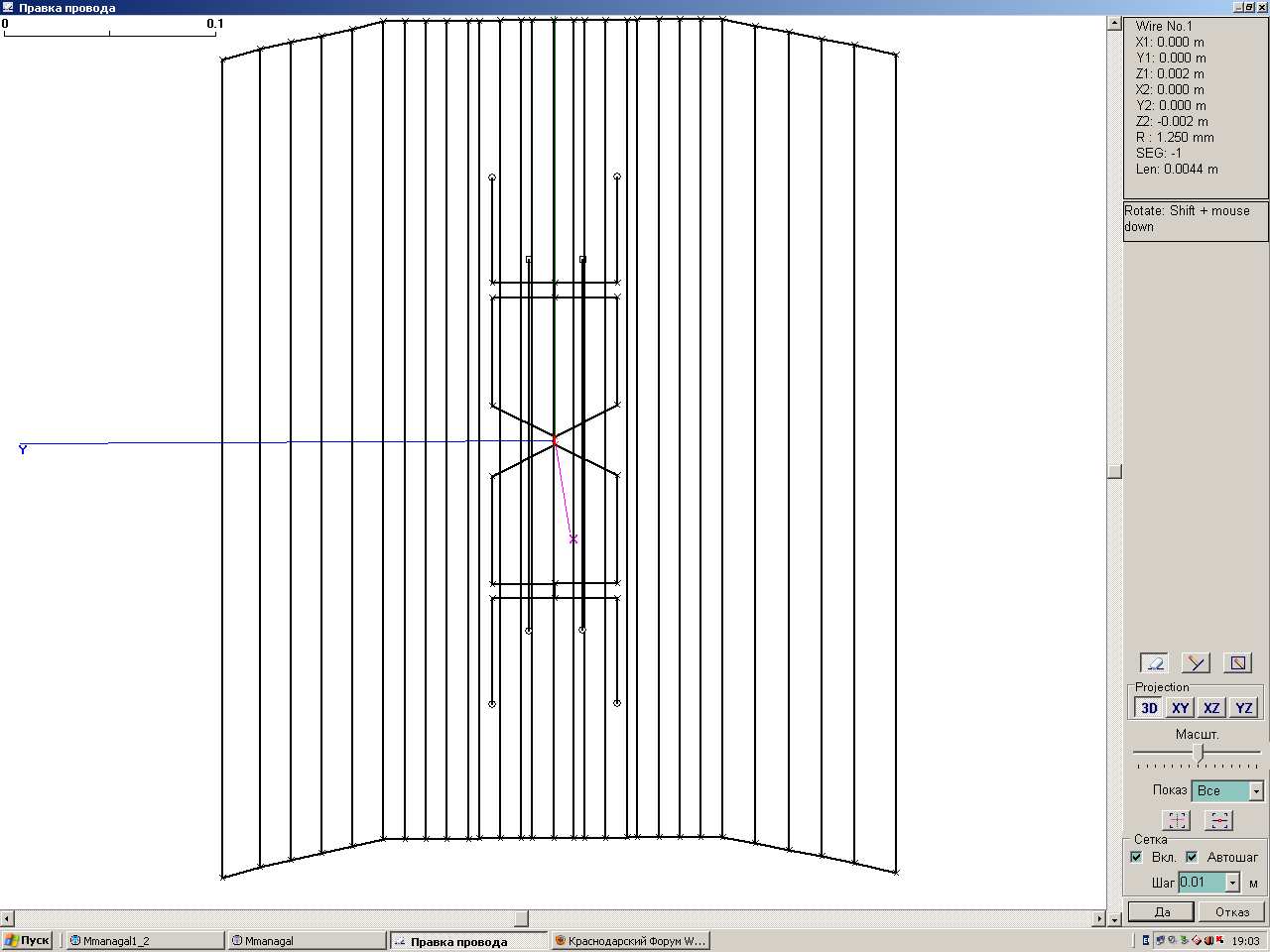
Task: Open the 'Показ' dropdown showing Все
Action: 1227,790
